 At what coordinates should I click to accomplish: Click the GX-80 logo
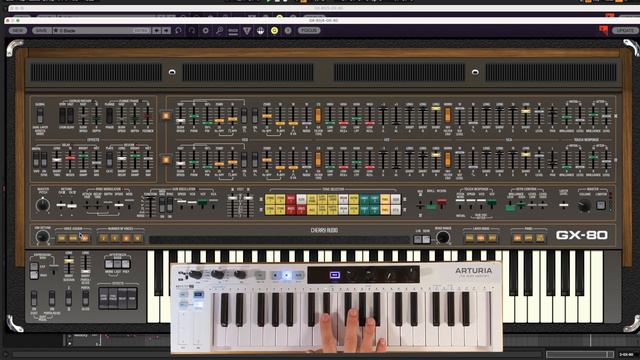pyautogui.click(x=582, y=235)
